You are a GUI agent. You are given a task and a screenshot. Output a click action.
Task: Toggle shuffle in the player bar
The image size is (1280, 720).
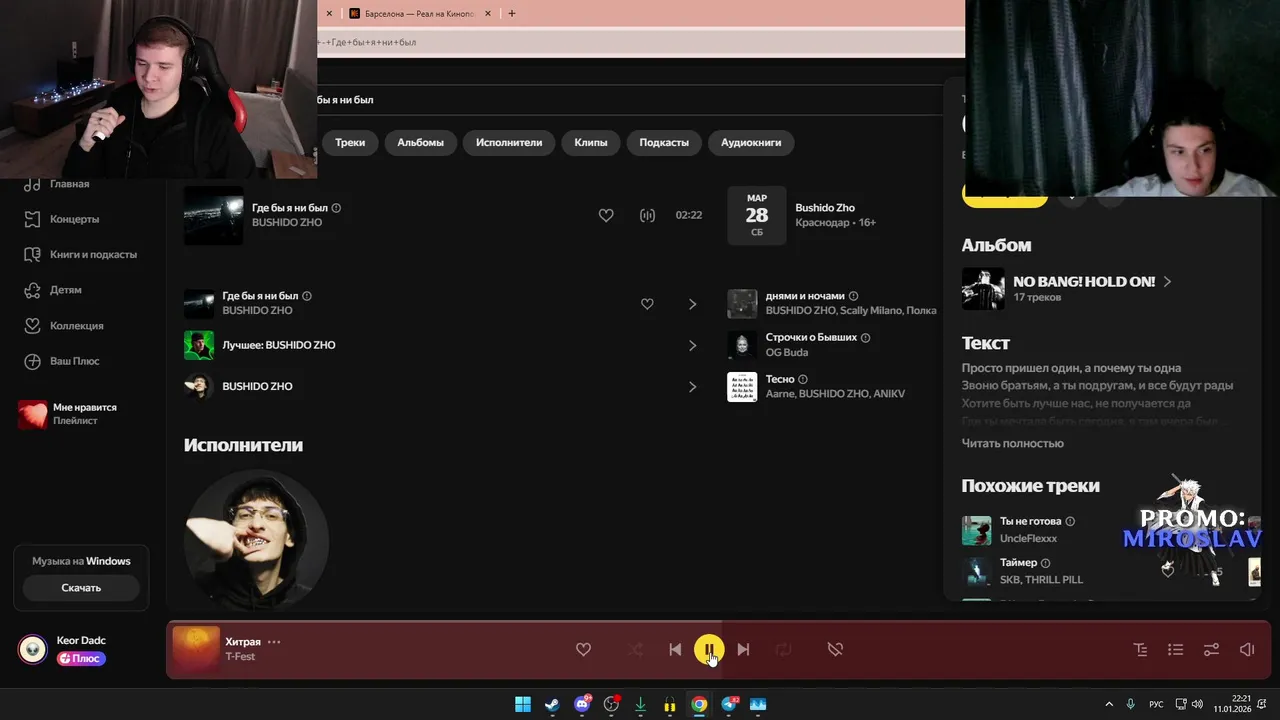(x=636, y=649)
